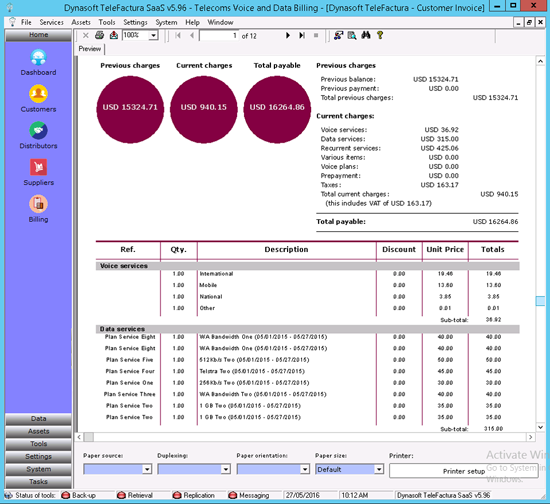Select the Preview tab
The width and height of the screenshot is (550, 504).
pyautogui.click(x=90, y=49)
